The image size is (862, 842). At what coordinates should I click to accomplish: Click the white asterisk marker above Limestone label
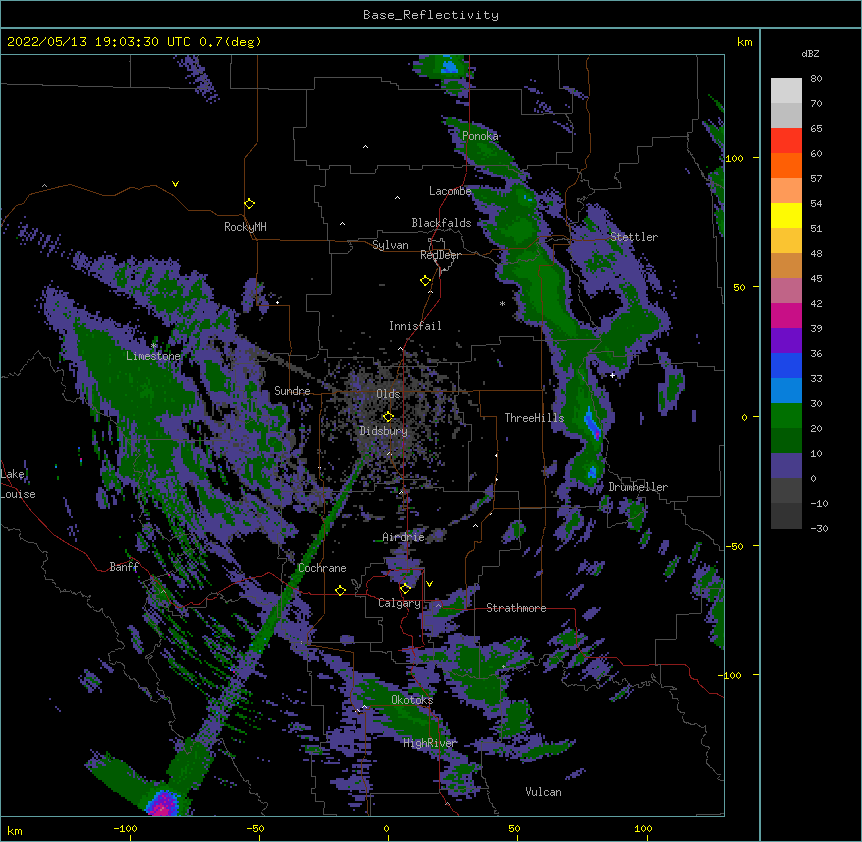click(x=153, y=346)
